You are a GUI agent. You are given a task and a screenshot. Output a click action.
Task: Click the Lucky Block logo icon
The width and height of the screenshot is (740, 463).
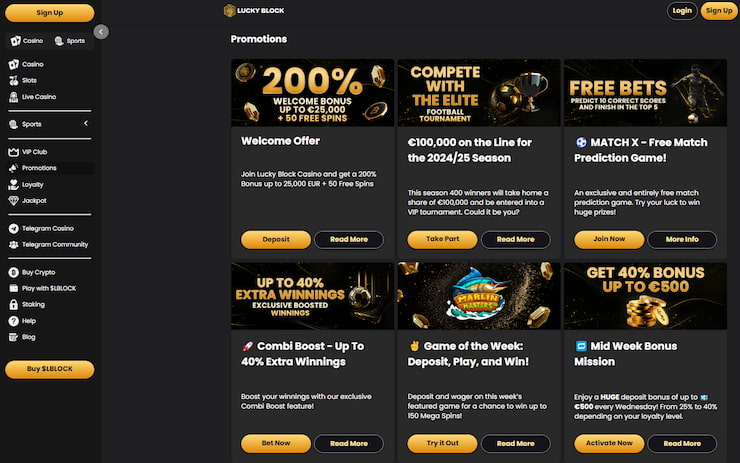point(229,10)
